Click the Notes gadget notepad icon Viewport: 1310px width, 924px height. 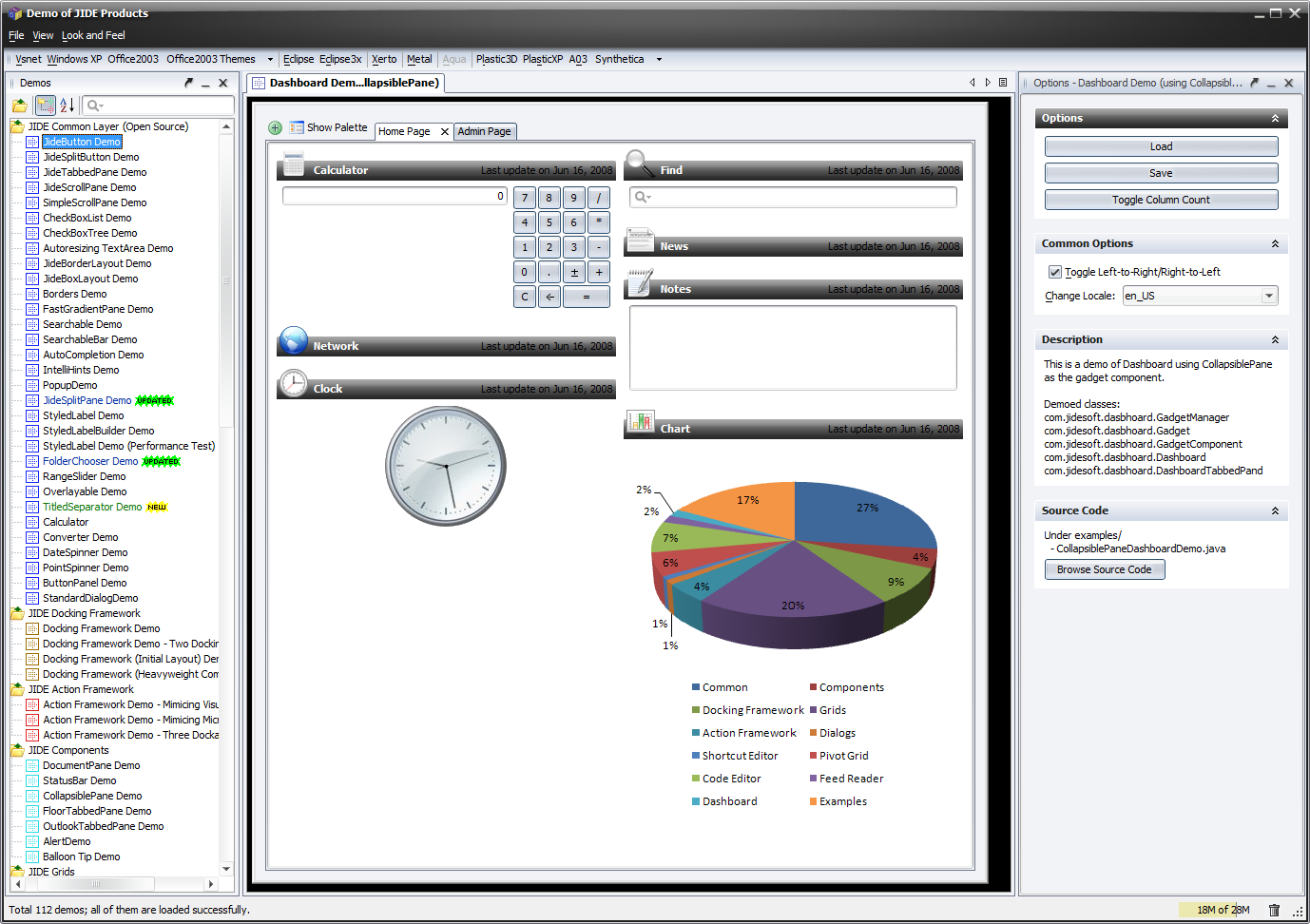tap(640, 282)
